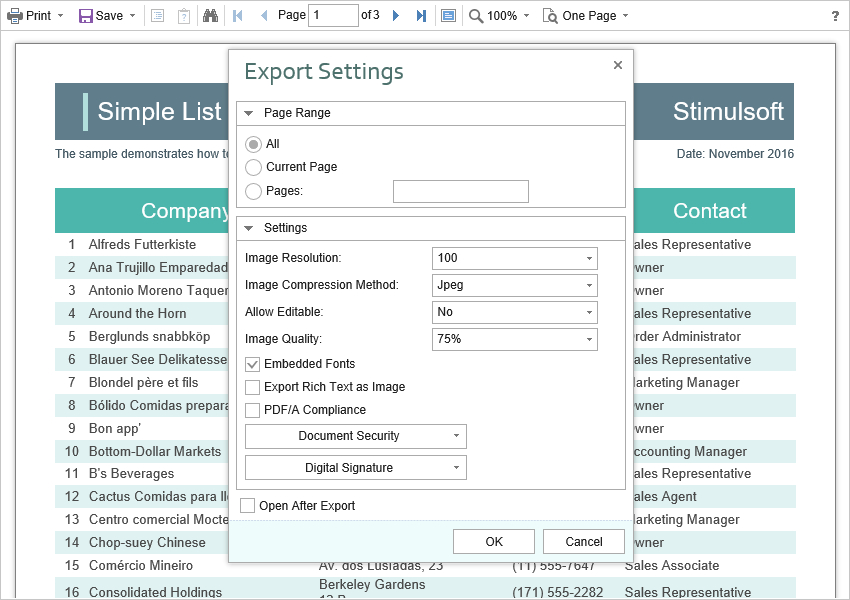Click inside the Pages range field
The image size is (850, 600).
(460, 191)
